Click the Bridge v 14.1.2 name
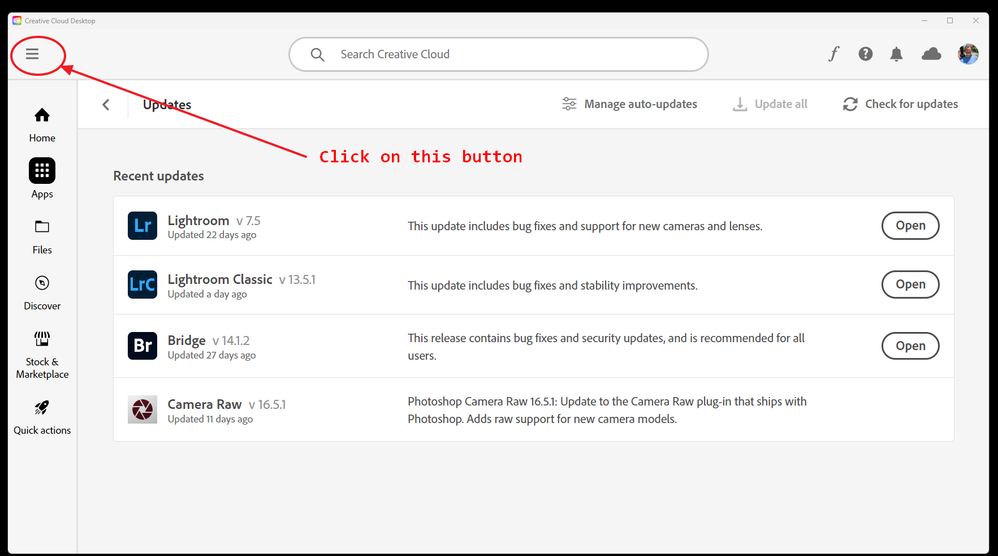The width and height of the screenshot is (998, 556). [209, 340]
